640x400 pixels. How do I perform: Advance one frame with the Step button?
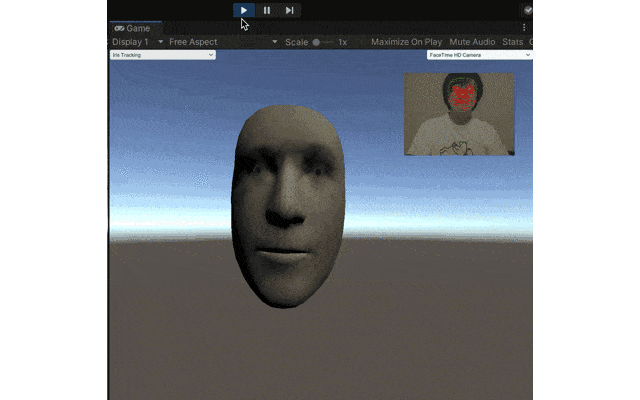289,10
